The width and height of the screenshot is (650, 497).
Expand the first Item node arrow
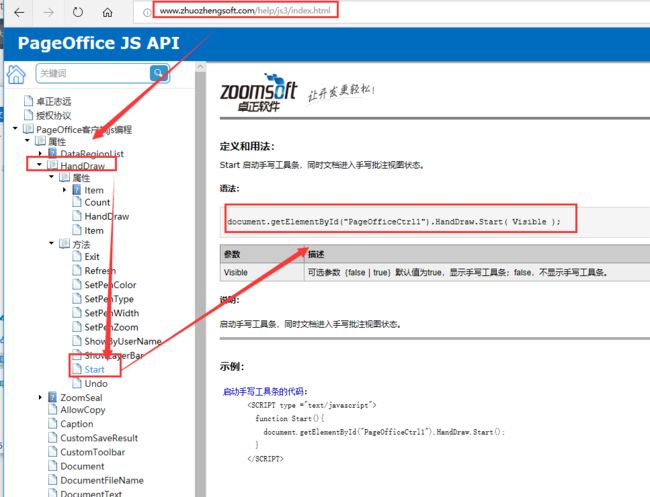pos(64,190)
